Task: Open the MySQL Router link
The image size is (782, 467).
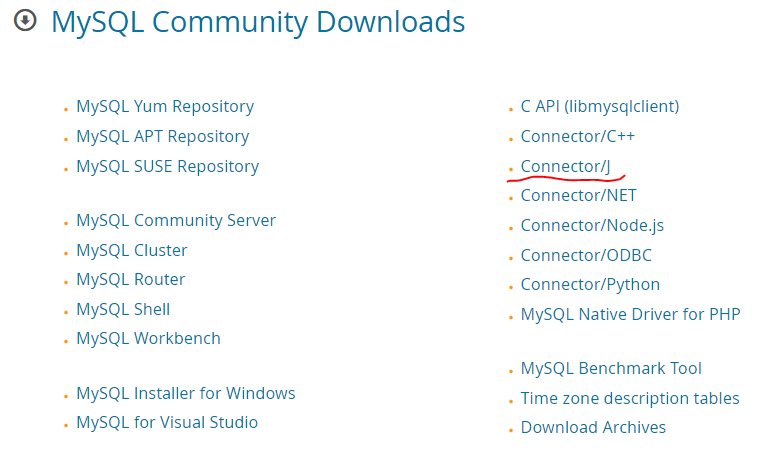Action: [131, 279]
